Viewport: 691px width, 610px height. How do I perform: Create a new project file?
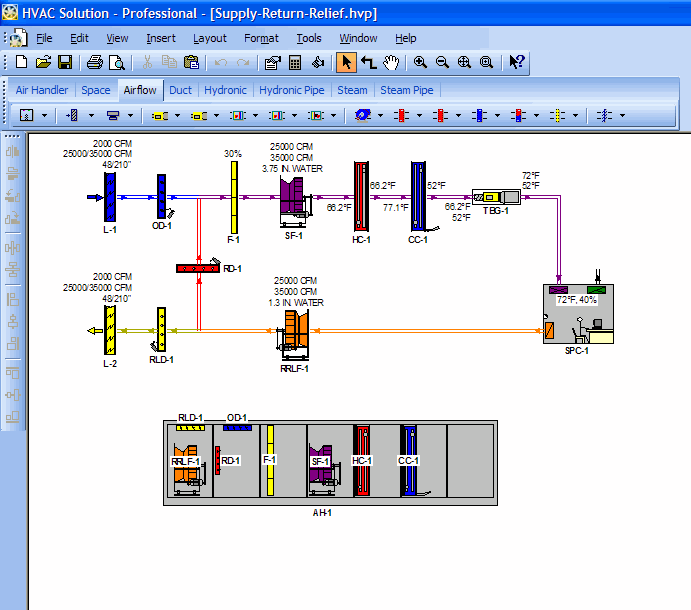coord(22,62)
